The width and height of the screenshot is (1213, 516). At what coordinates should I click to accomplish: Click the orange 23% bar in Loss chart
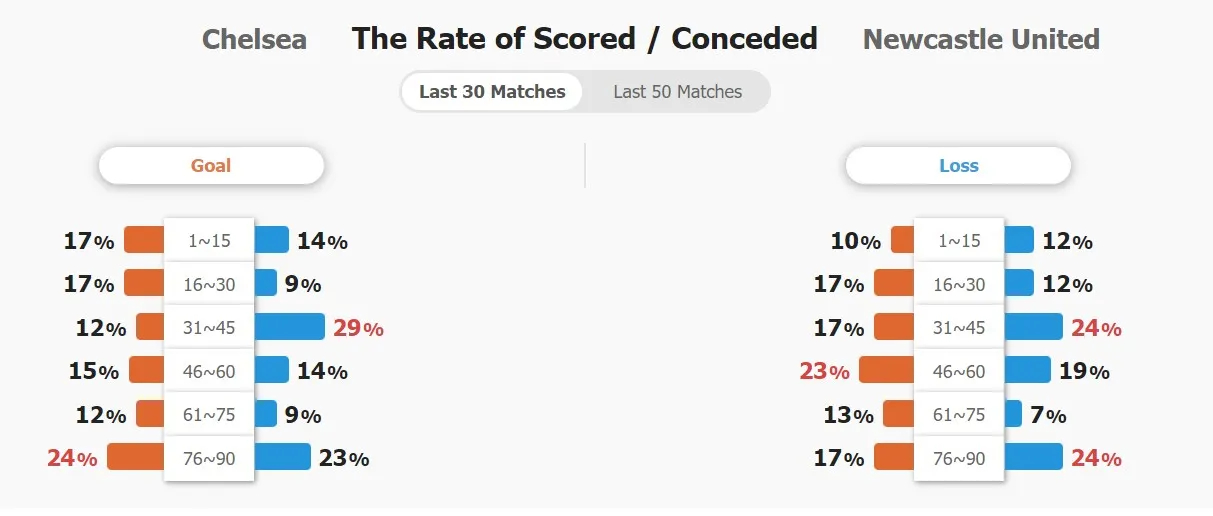click(x=887, y=370)
